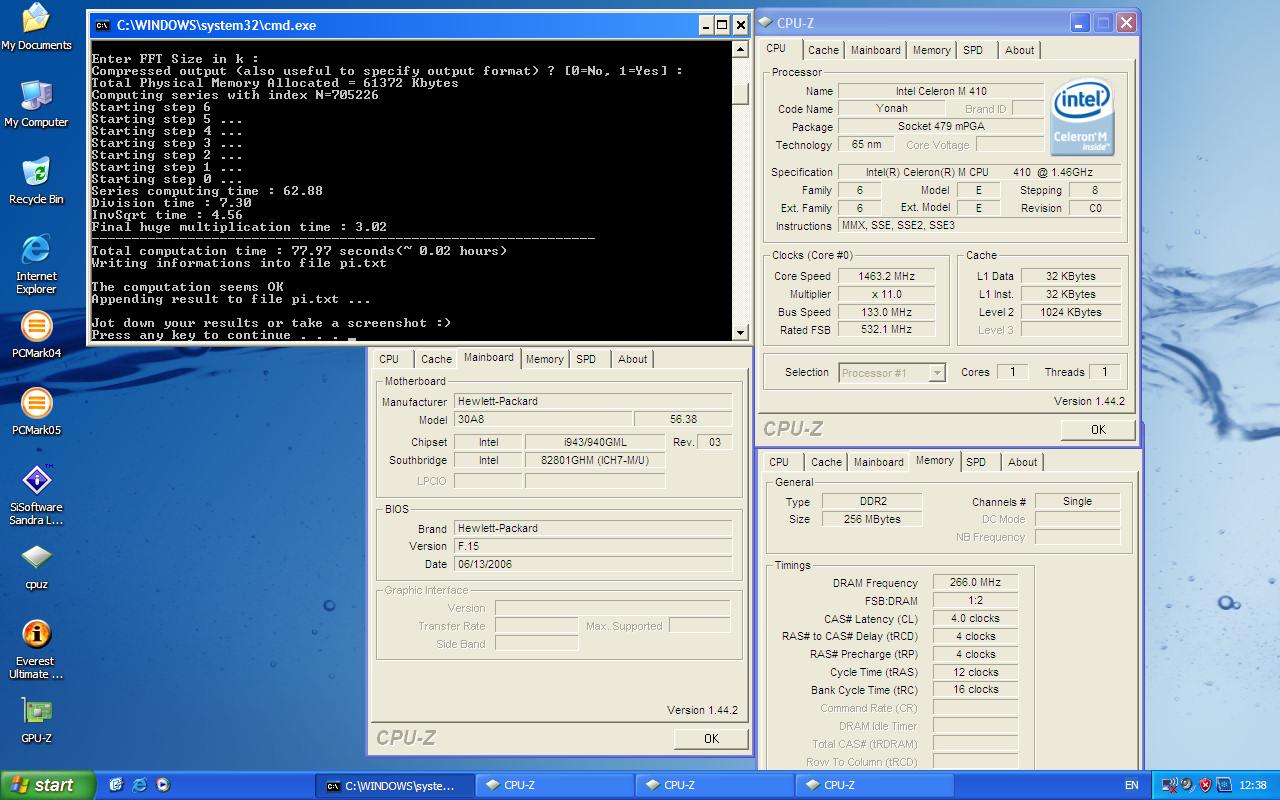The height and width of the screenshot is (800, 1280).
Task: Open Memory tab in Hewlett-Packard mainboard window
Action: point(544,359)
